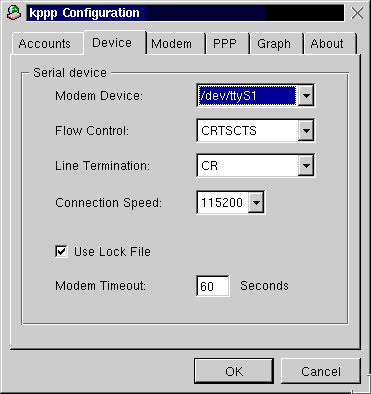This screenshot has height=394, width=371.
Task: Click the Modem Timeout input field
Action: pyautogui.click(x=213, y=286)
